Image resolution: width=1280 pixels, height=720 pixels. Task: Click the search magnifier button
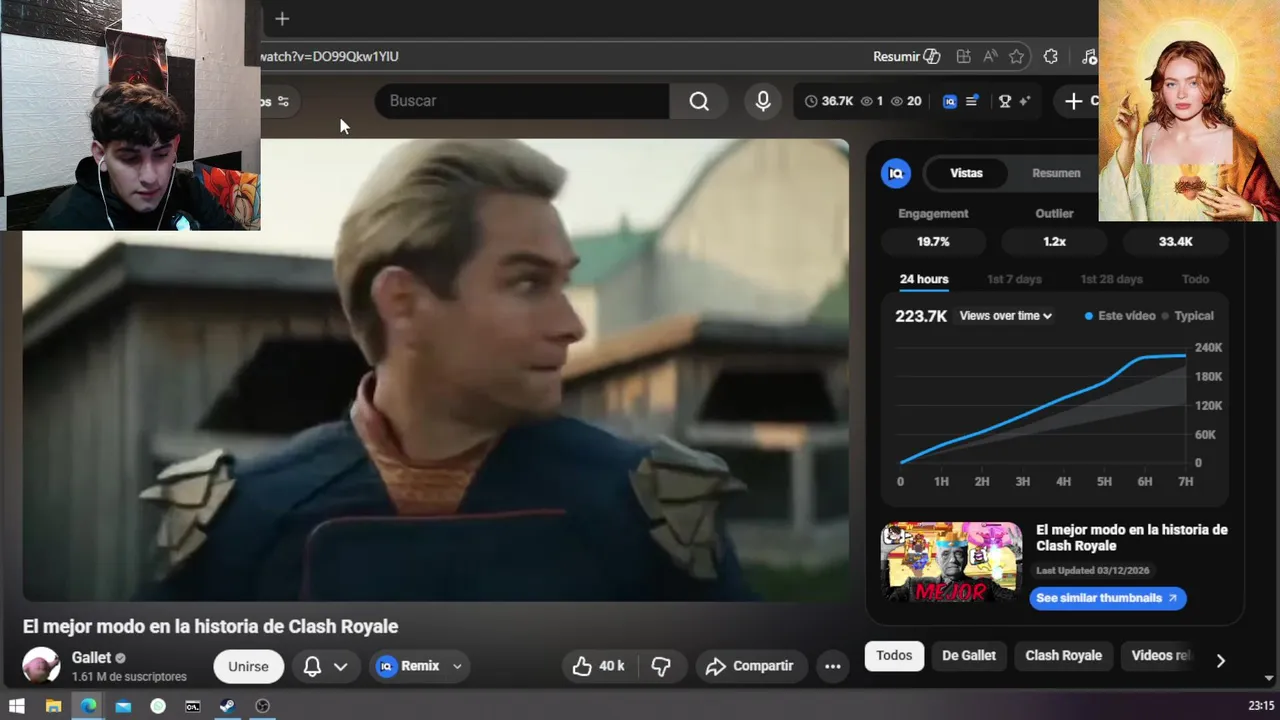coord(699,101)
